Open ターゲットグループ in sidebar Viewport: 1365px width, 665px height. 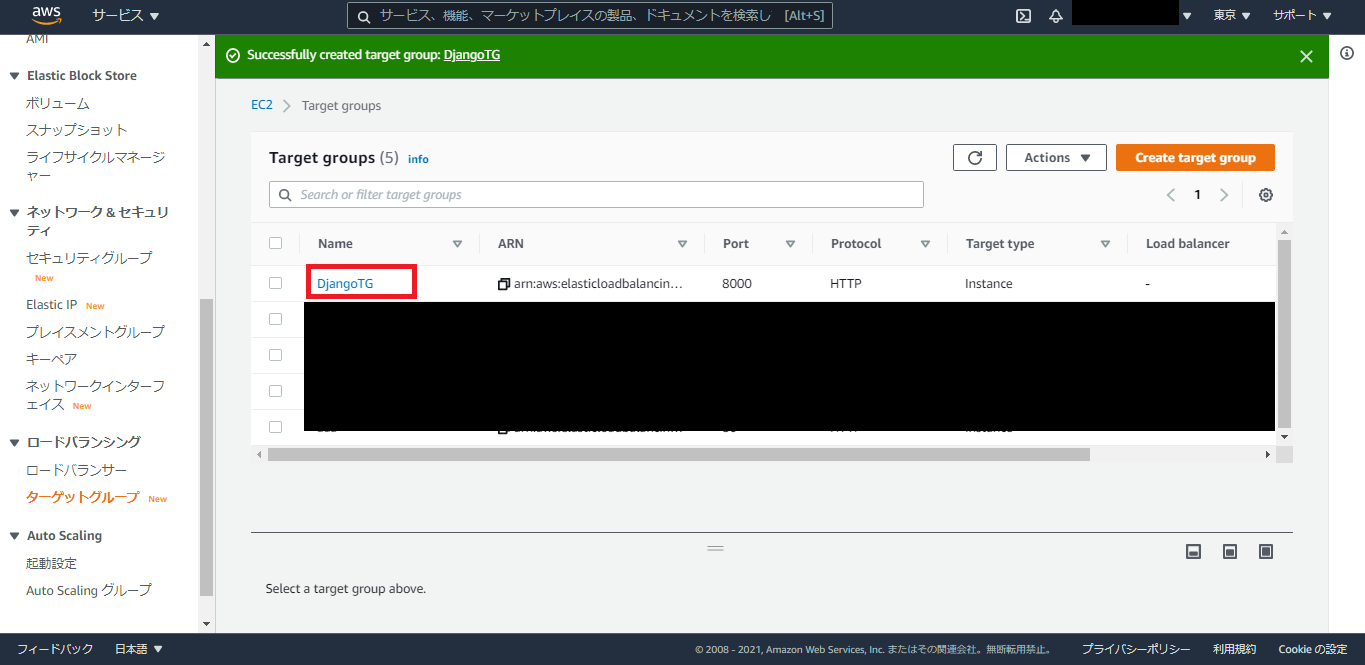(83, 497)
